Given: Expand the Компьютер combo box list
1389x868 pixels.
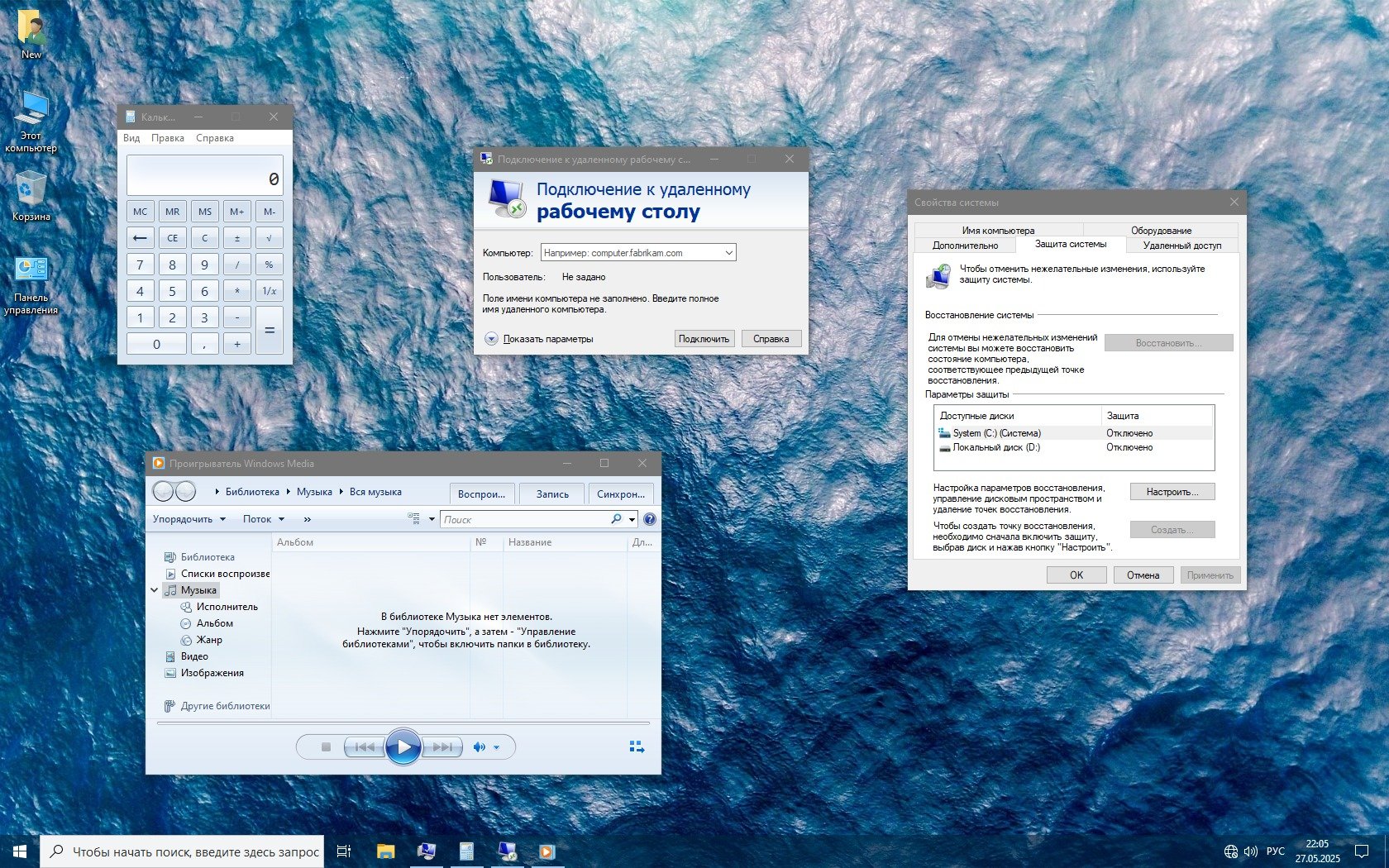Looking at the screenshot, I should (728, 253).
